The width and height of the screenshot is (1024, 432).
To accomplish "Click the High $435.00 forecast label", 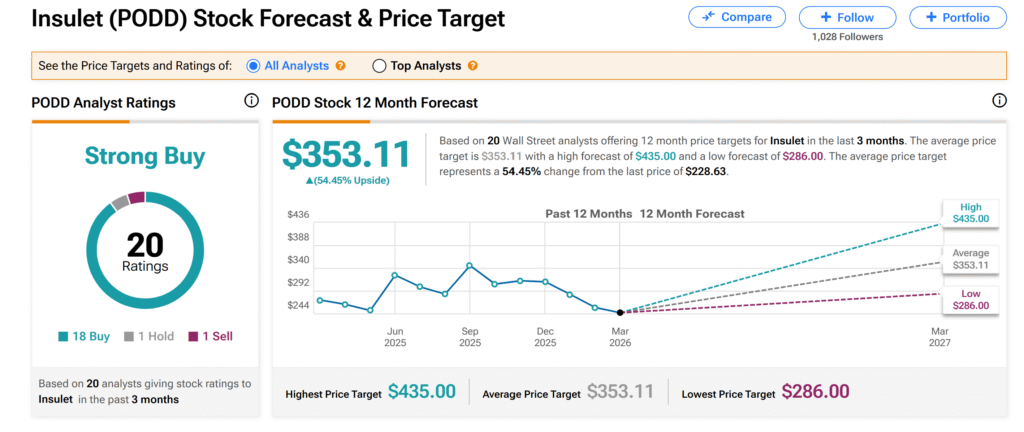I will click(969, 212).
